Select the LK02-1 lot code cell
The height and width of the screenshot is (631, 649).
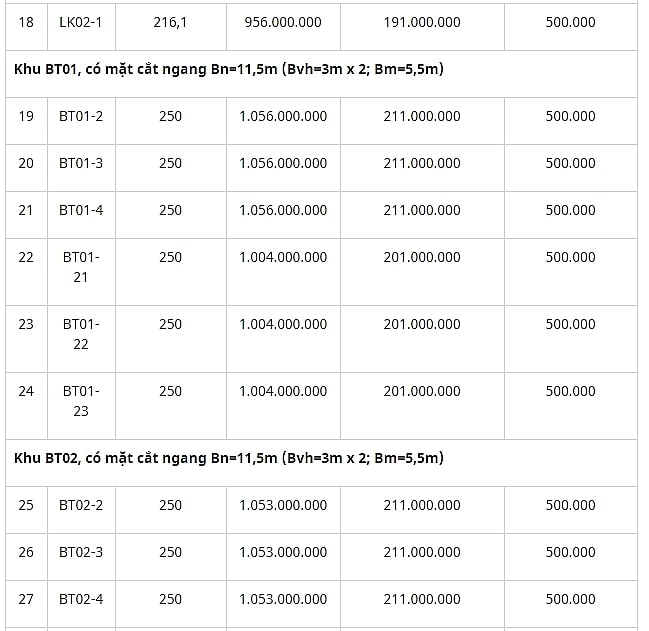pos(81,22)
